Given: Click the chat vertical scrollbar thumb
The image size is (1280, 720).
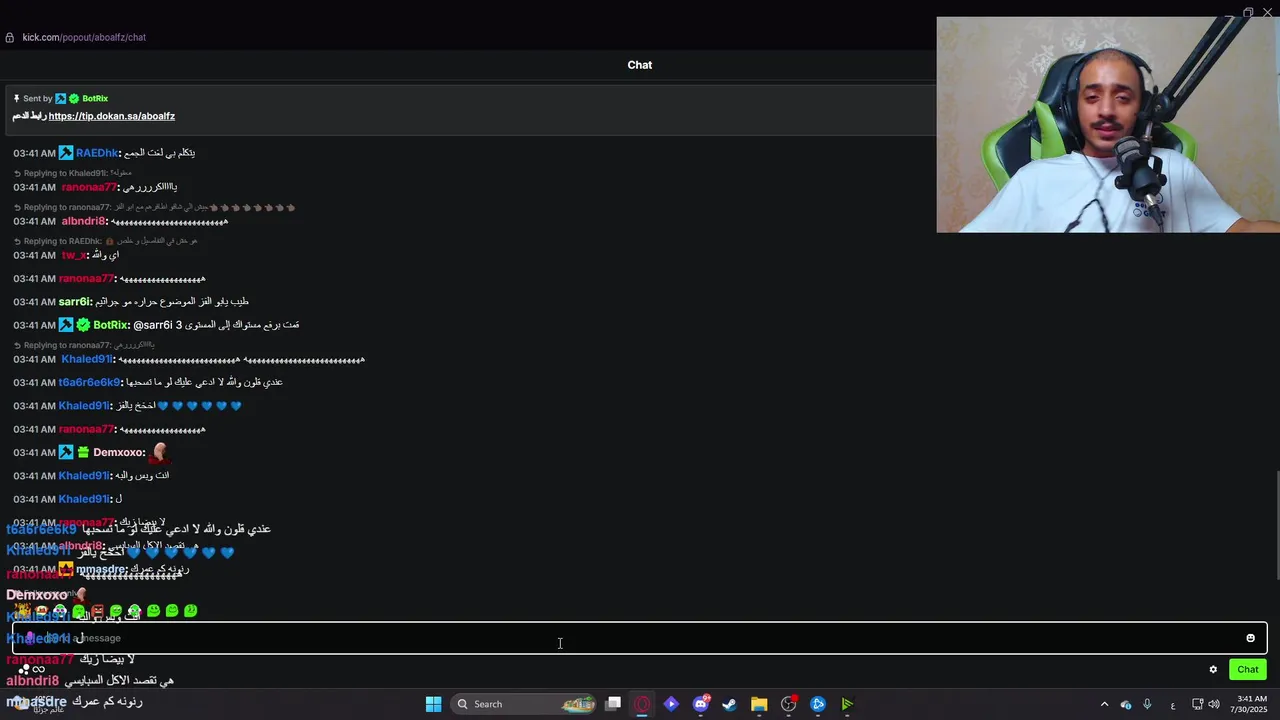Looking at the screenshot, I should click(1276, 524).
